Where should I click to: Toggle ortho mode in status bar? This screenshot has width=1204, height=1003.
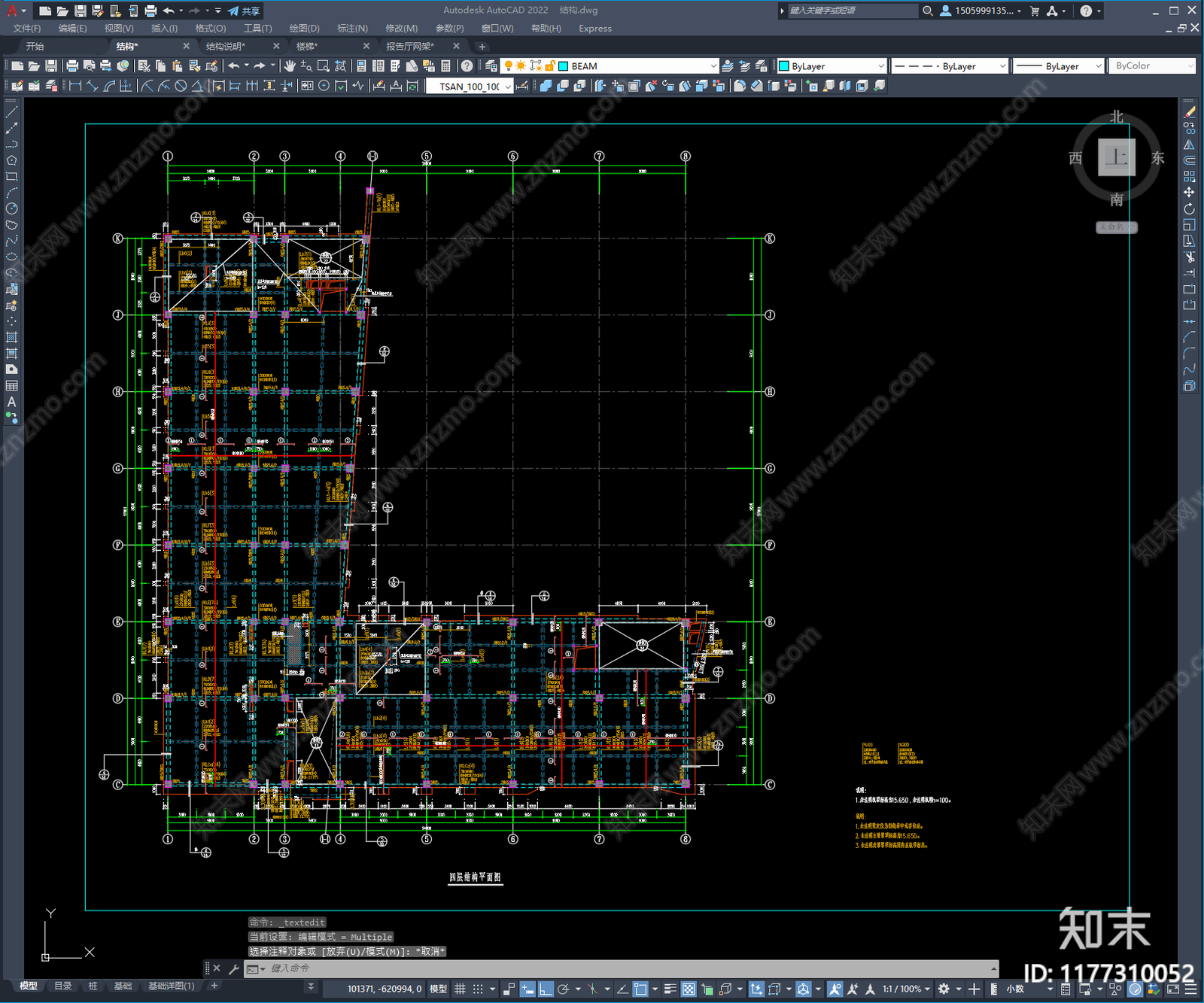pyautogui.click(x=546, y=989)
